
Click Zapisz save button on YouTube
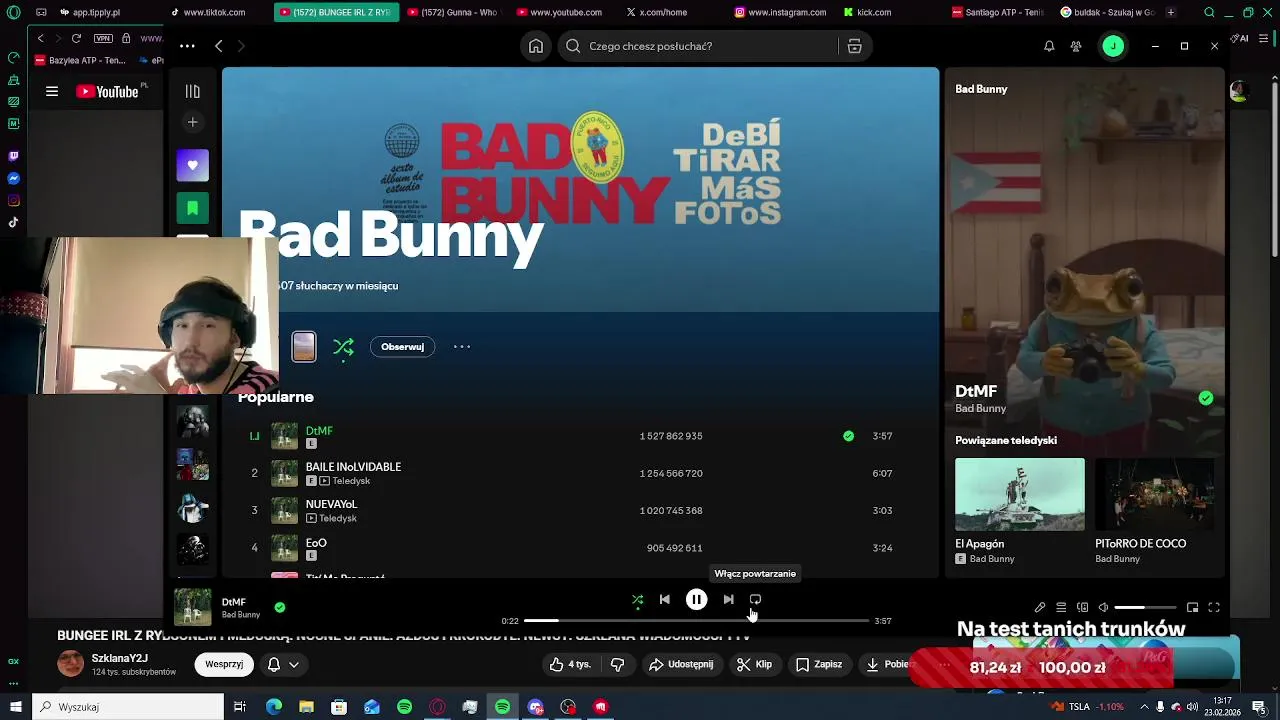[819, 664]
